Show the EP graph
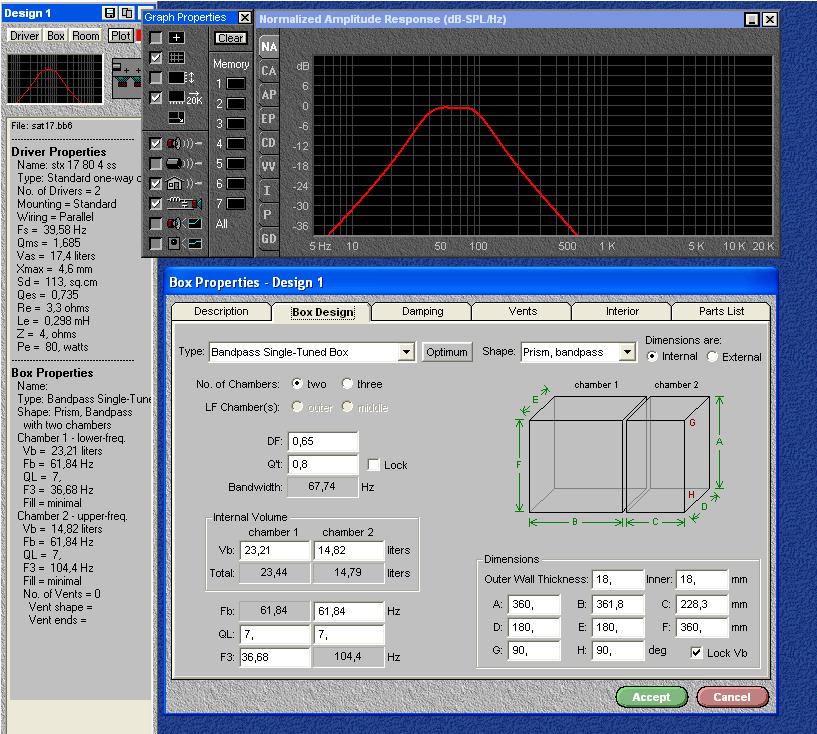The width and height of the screenshot is (817, 734). click(x=269, y=119)
